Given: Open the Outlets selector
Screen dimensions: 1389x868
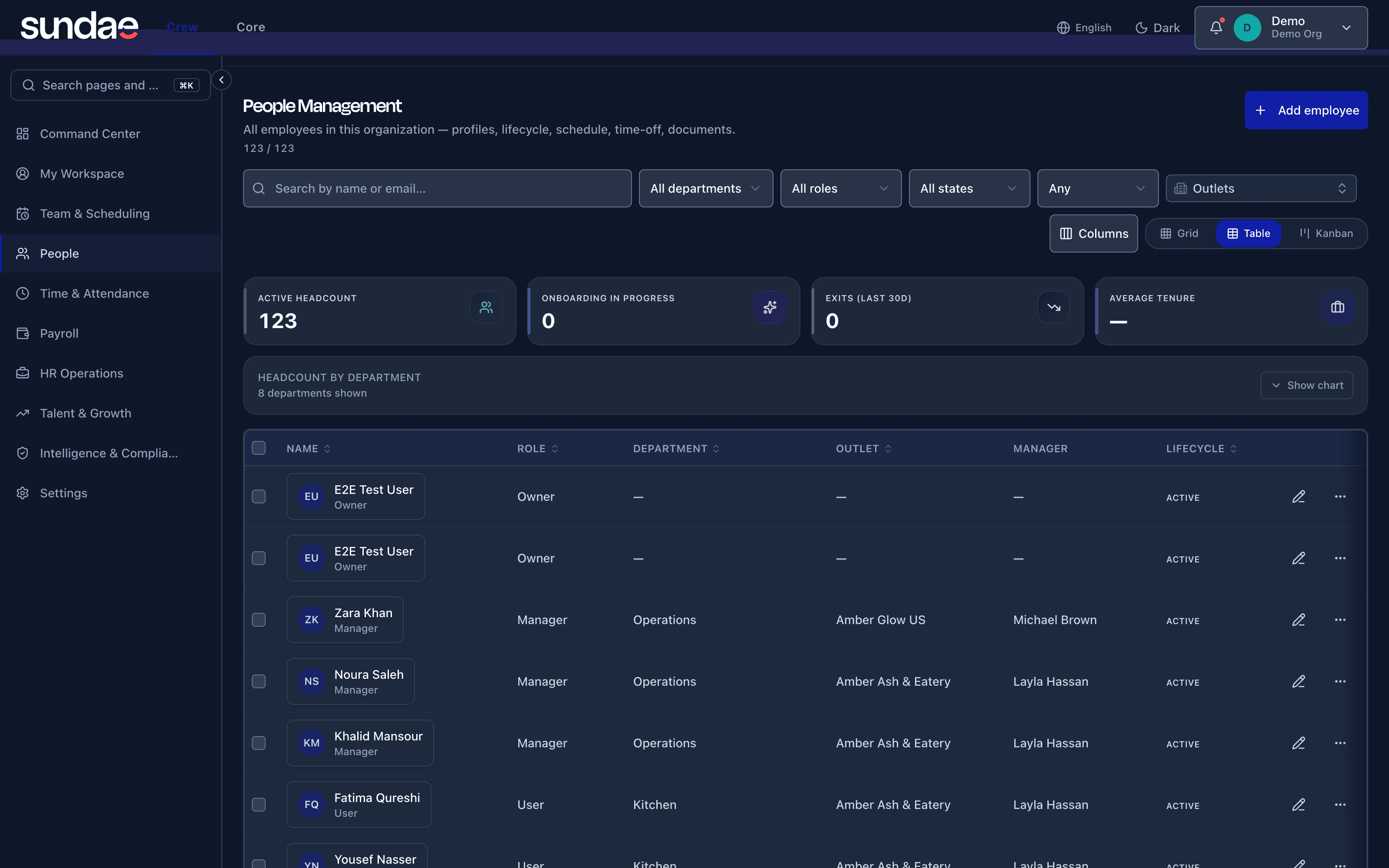Looking at the screenshot, I should tap(1261, 188).
